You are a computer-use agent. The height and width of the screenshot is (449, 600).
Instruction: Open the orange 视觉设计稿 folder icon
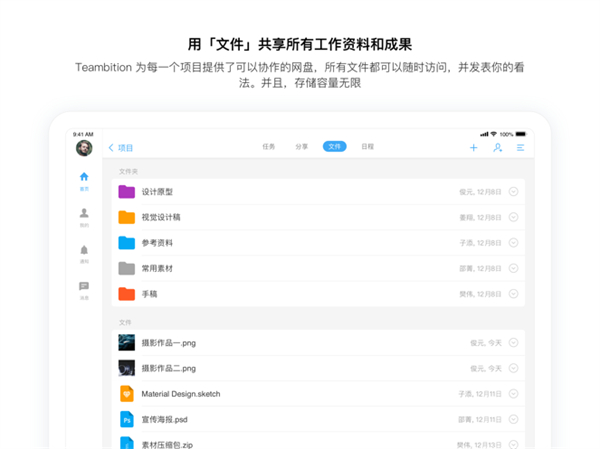coord(127,217)
